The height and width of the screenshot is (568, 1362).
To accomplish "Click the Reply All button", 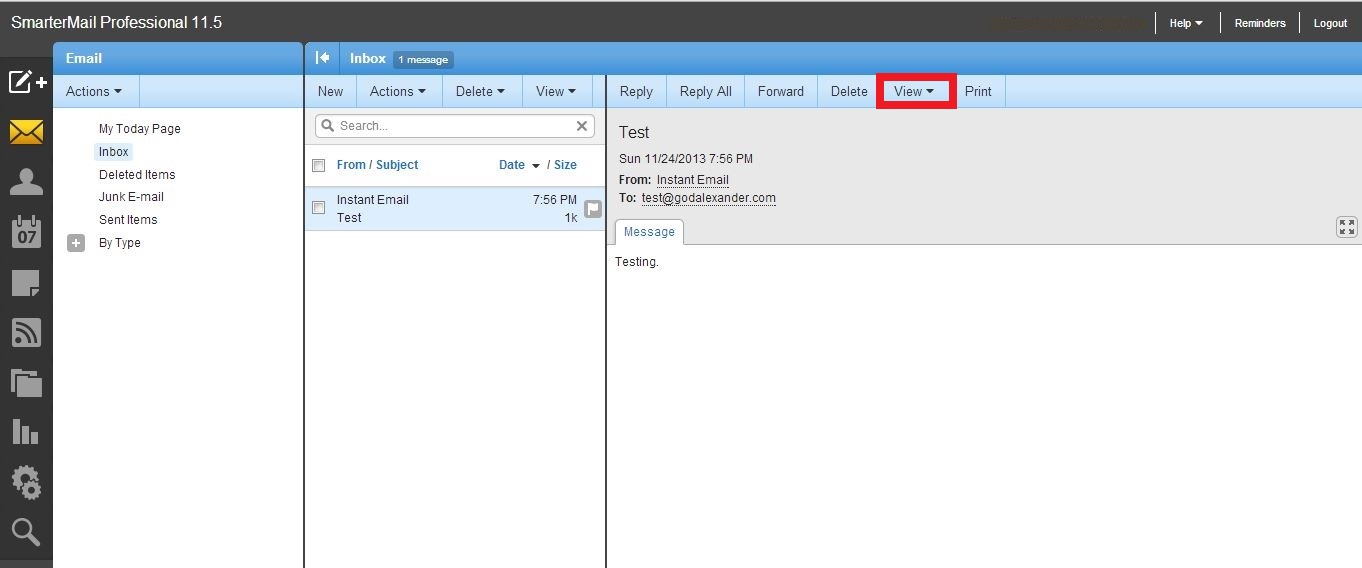I will 706,91.
